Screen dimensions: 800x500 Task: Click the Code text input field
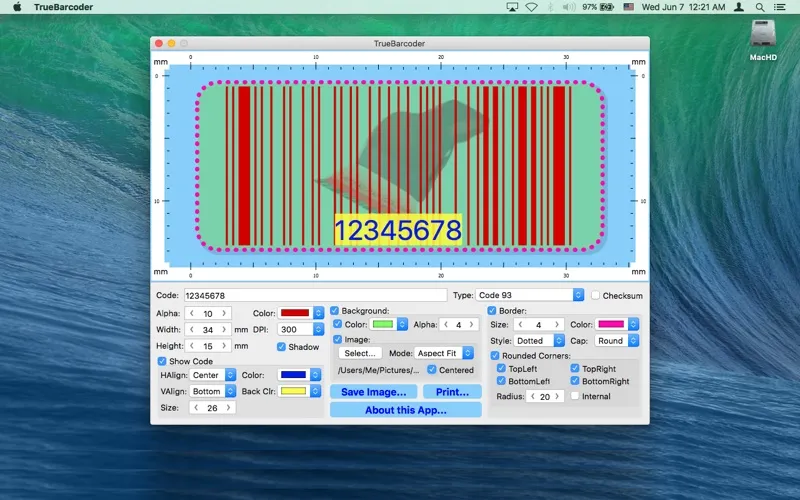[315, 296]
